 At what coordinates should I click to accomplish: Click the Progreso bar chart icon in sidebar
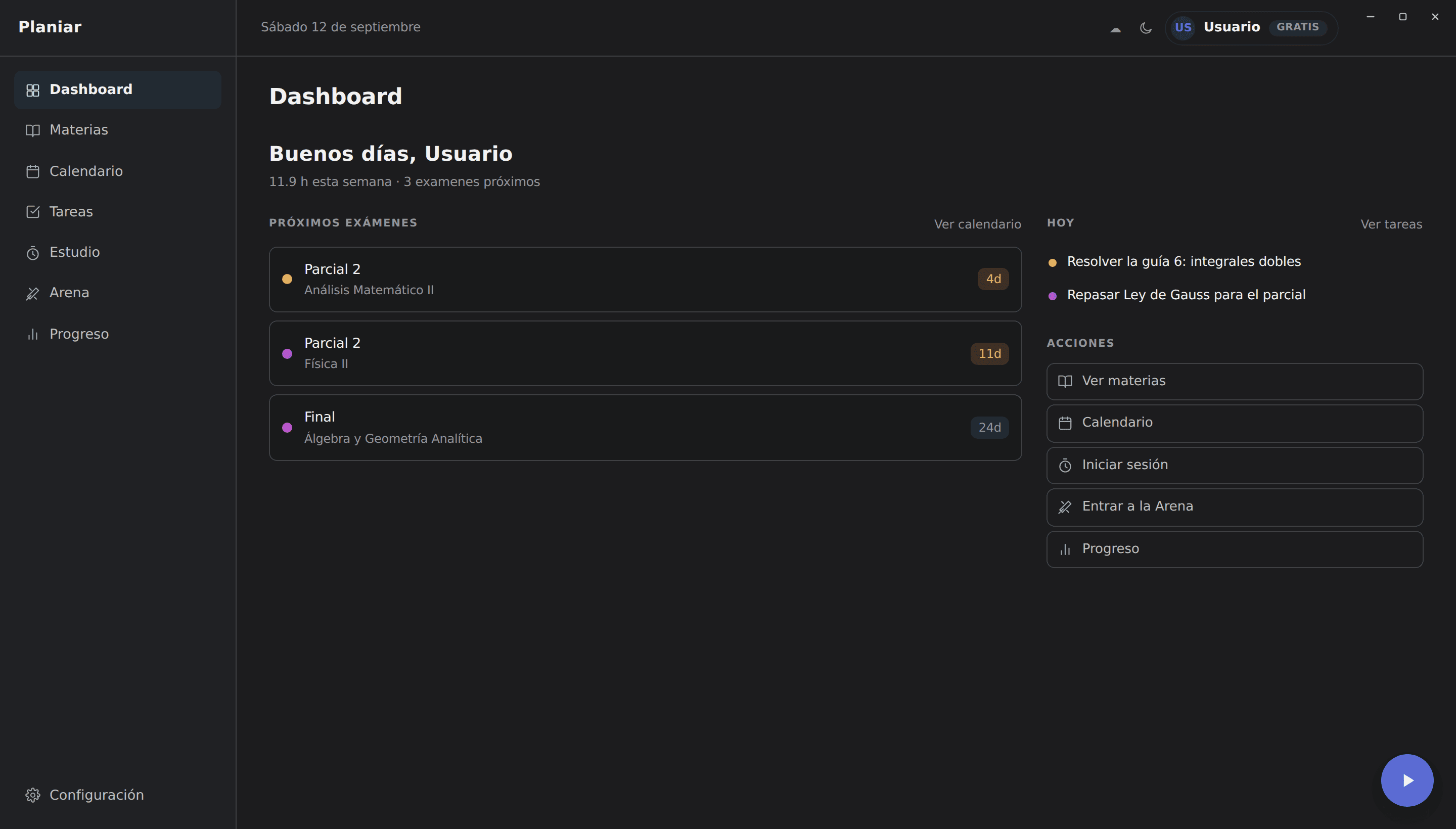33,334
